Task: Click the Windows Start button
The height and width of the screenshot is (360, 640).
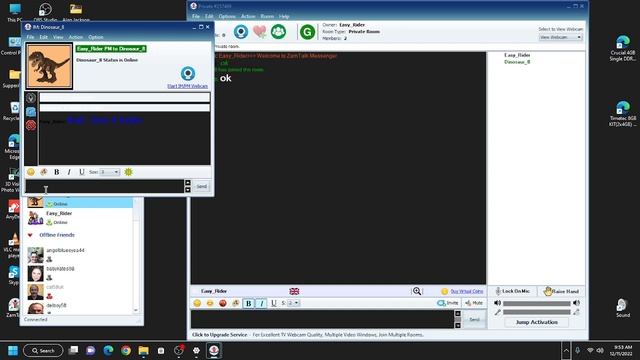Action: click(13, 350)
